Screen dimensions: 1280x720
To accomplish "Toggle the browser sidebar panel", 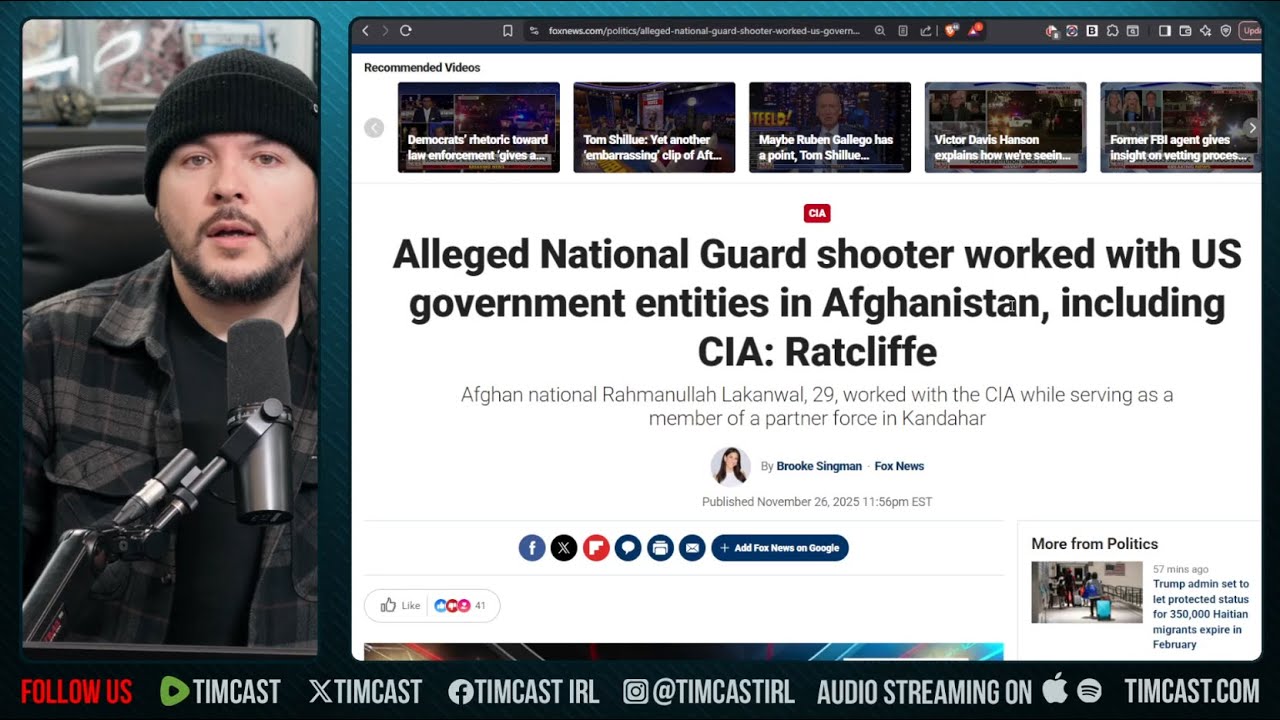I will click(x=1165, y=31).
